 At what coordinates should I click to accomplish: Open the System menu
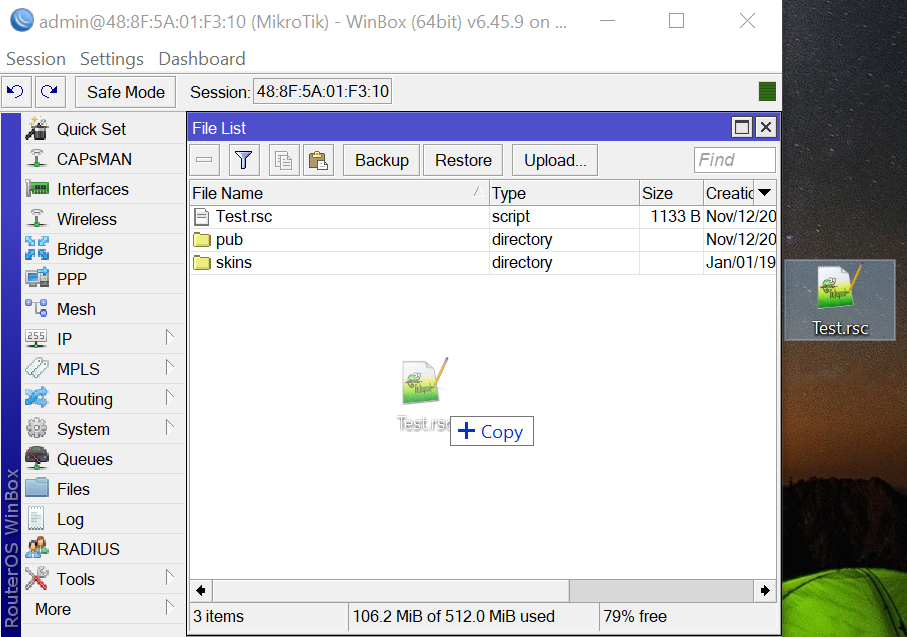(x=104, y=429)
